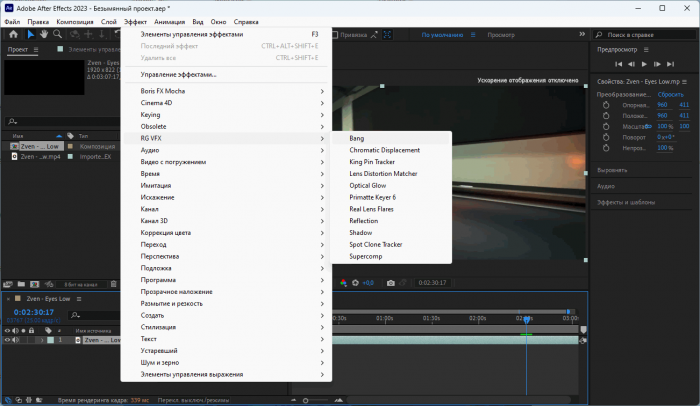The width and height of the screenshot is (700, 406).
Task: Toggle the Snapping checkbox in toolbar
Action: point(335,34)
